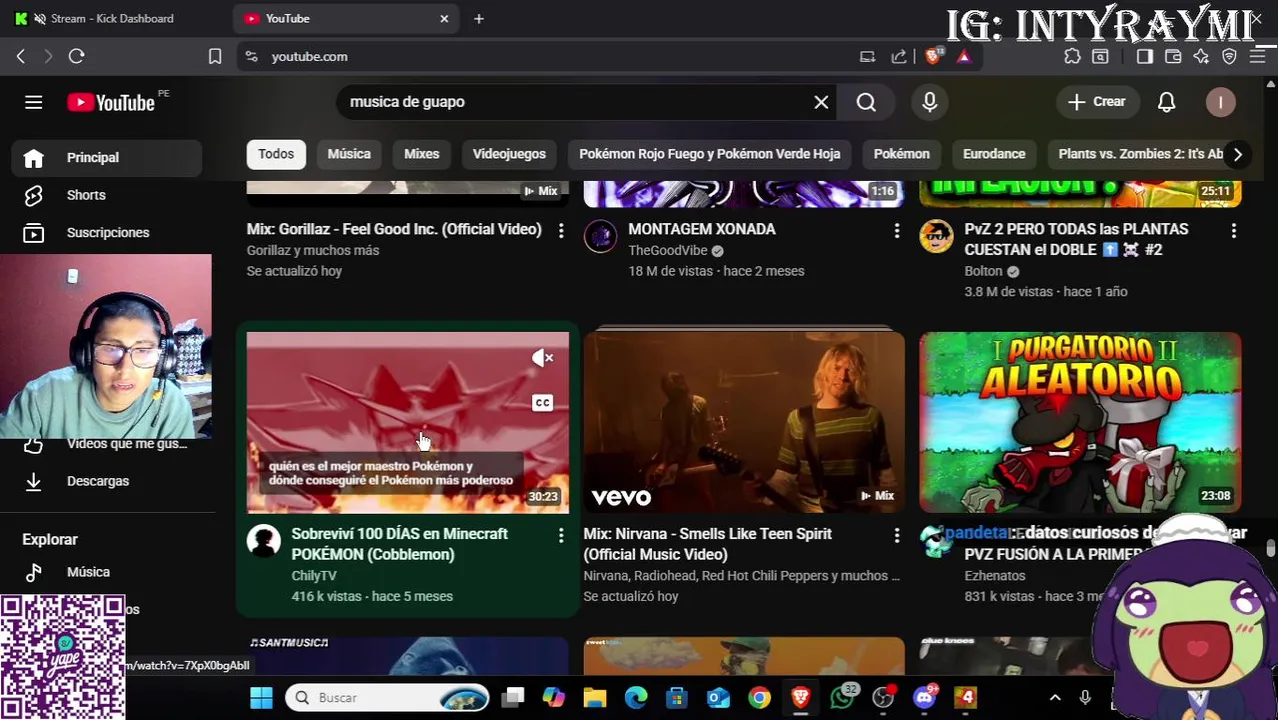Screen dimensions: 1278x720
Task: Open the YouTube notifications bell
Action: tap(1166, 102)
